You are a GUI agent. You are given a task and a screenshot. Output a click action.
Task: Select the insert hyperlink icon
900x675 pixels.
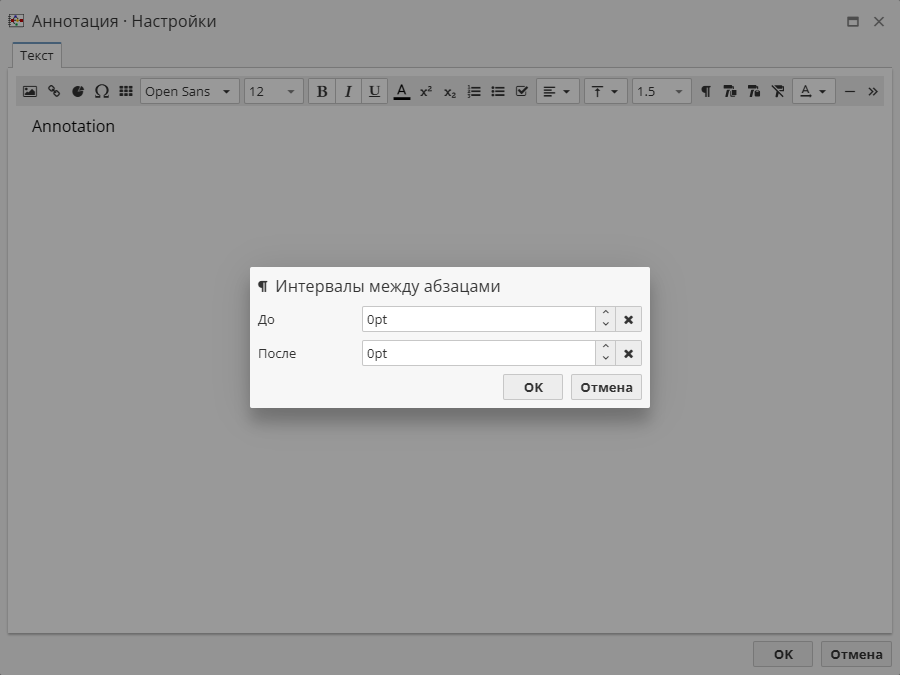pyautogui.click(x=53, y=91)
